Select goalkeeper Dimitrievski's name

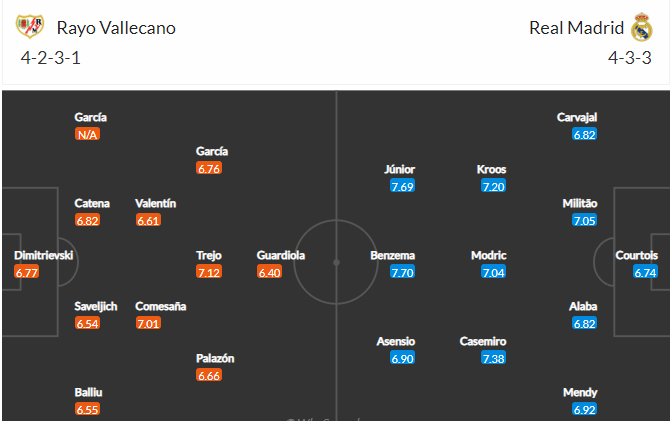coord(43,256)
